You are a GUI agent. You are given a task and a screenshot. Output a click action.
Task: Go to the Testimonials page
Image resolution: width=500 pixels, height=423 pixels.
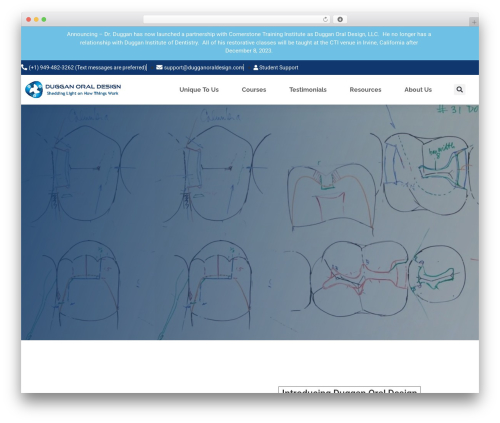308,90
